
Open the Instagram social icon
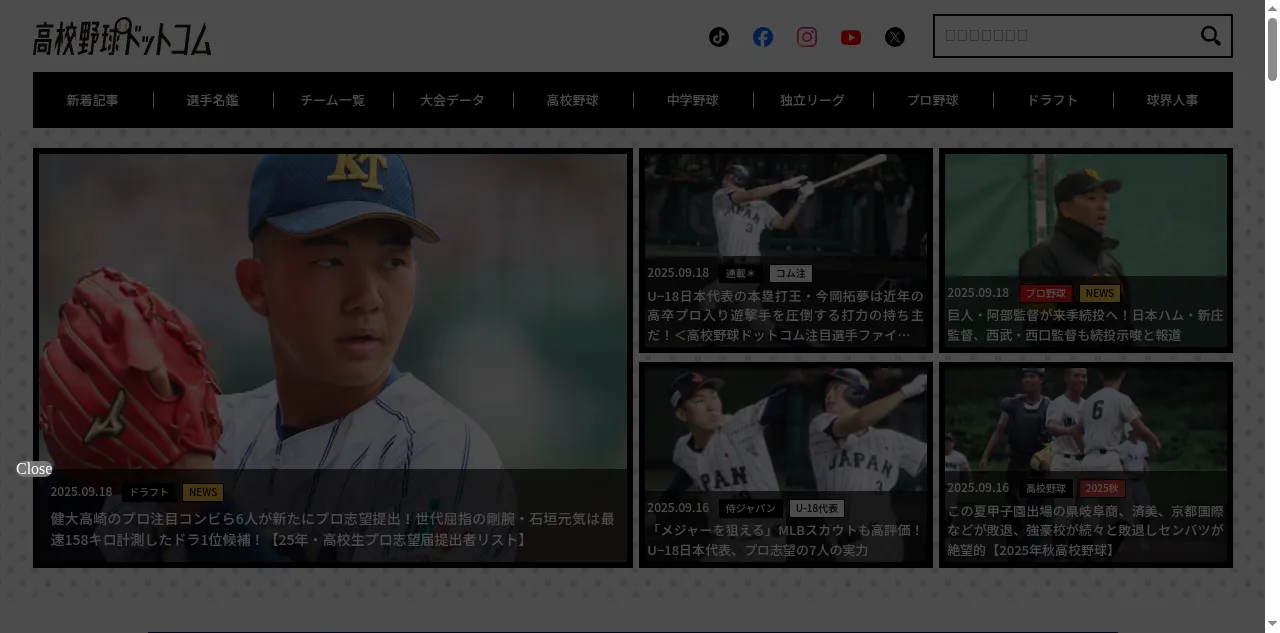pos(807,37)
